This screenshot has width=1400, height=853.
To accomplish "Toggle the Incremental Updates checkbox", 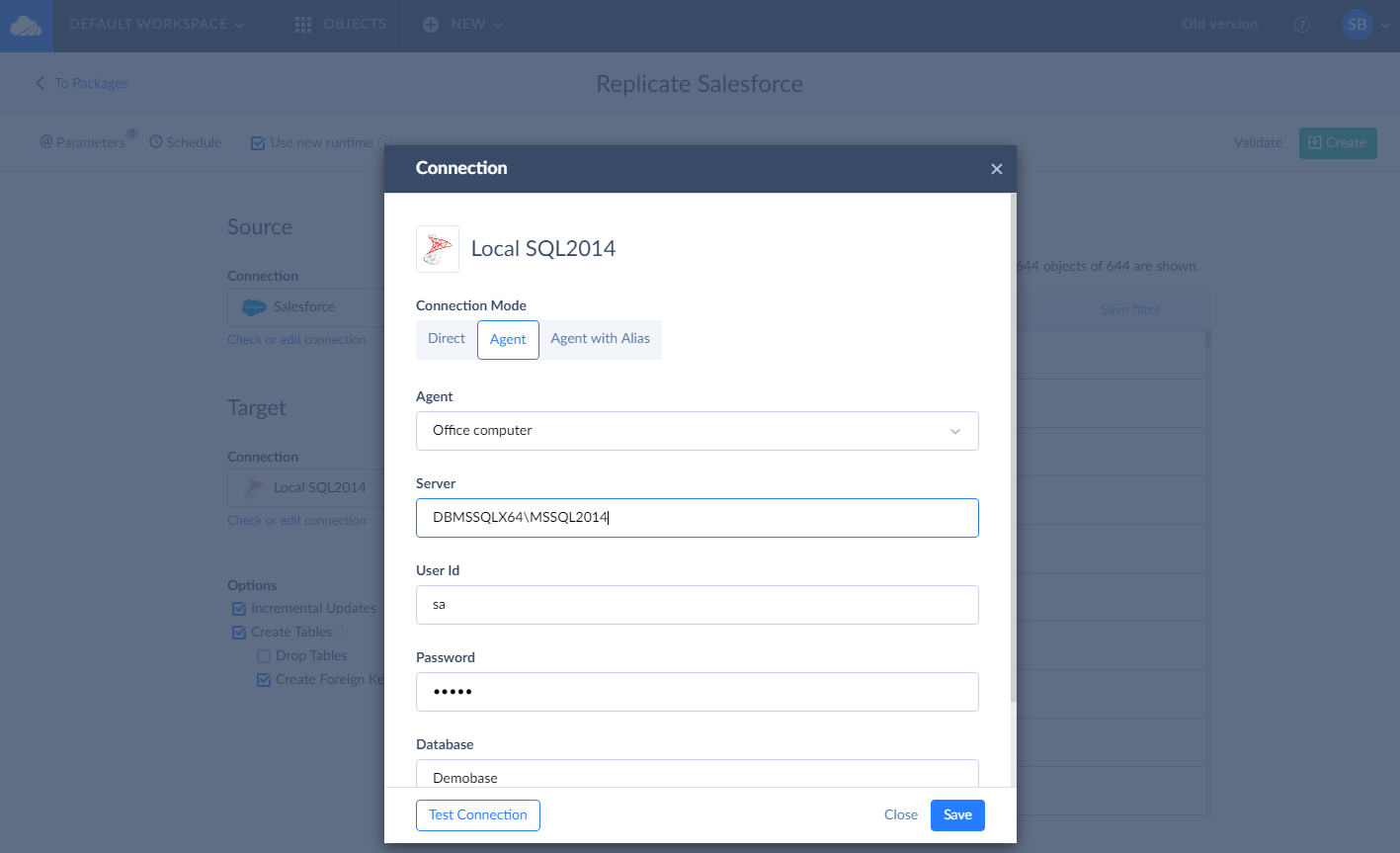I will coord(238,609).
